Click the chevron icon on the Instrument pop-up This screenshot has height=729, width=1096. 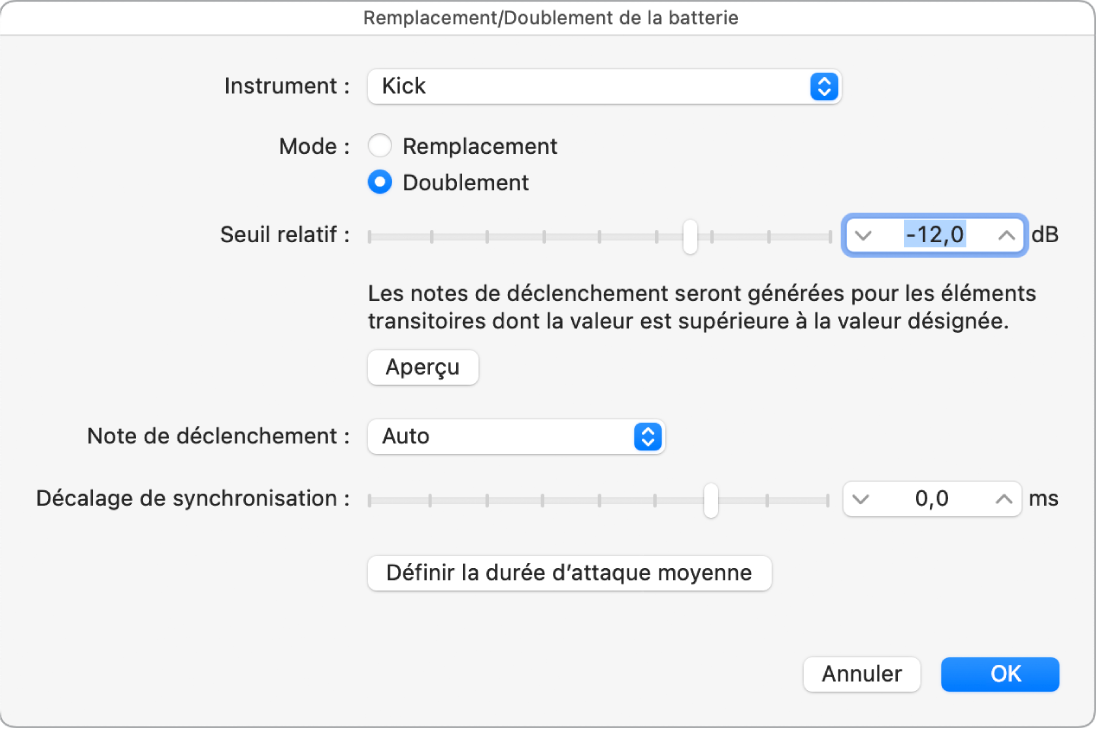coord(823,86)
